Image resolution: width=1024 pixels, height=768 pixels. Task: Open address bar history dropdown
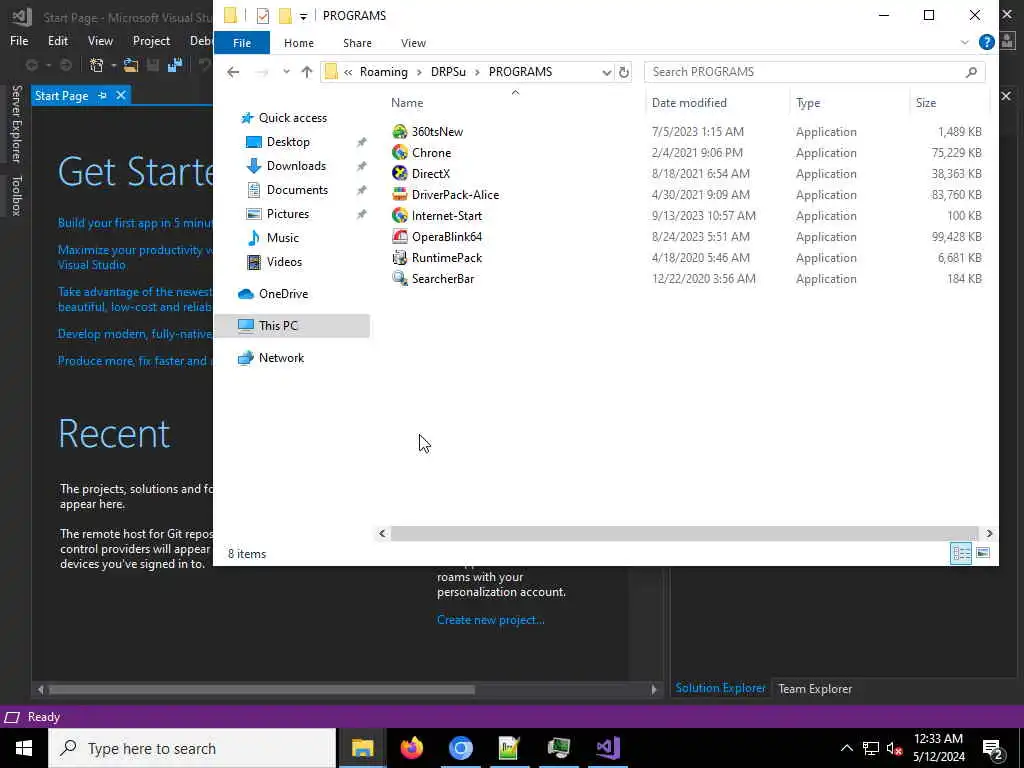click(x=606, y=72)
